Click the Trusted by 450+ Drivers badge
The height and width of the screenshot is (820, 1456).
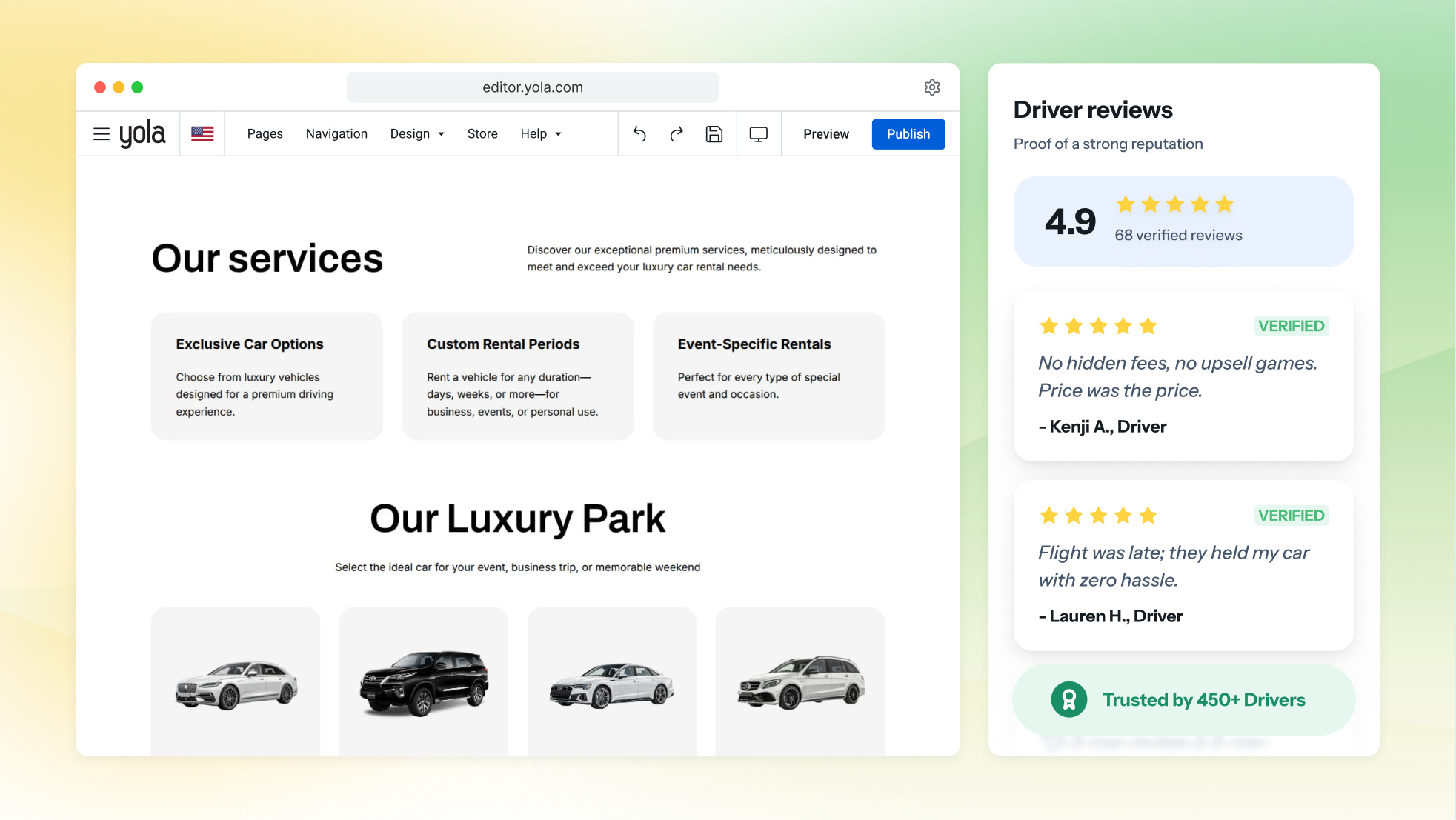coord(1184,699)
